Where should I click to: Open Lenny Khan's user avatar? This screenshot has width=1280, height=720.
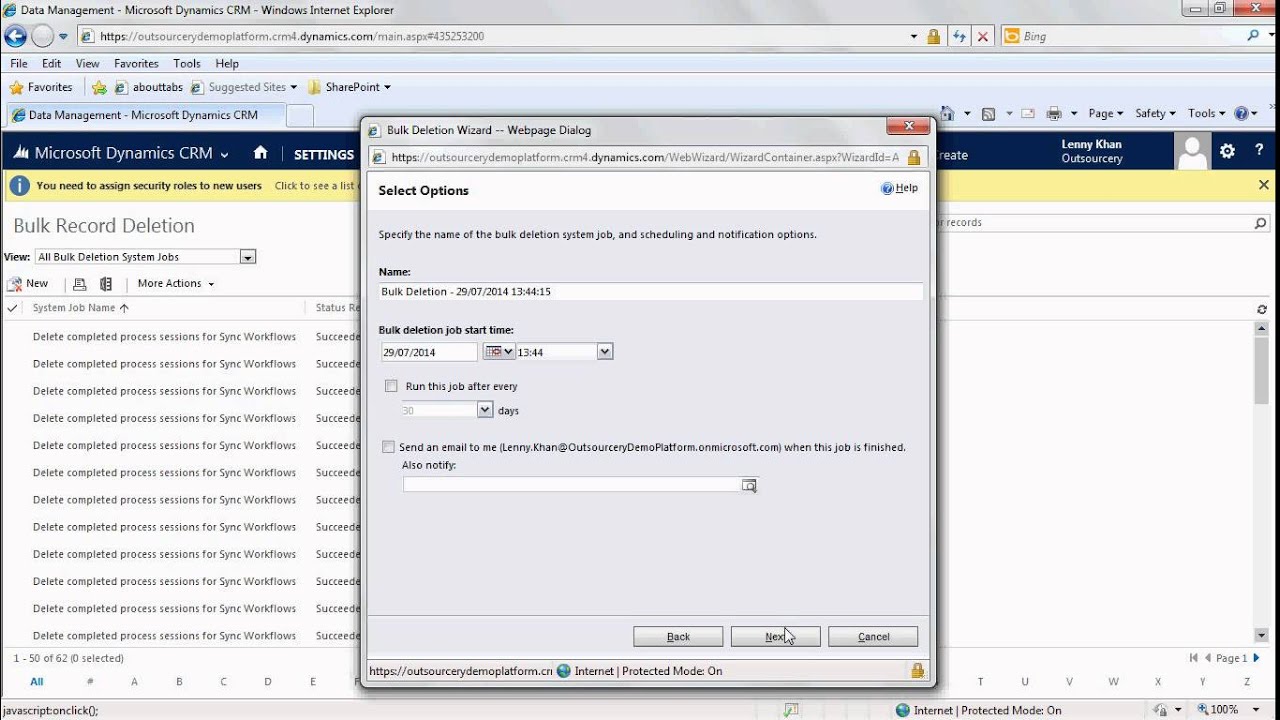coord(1192,152)
